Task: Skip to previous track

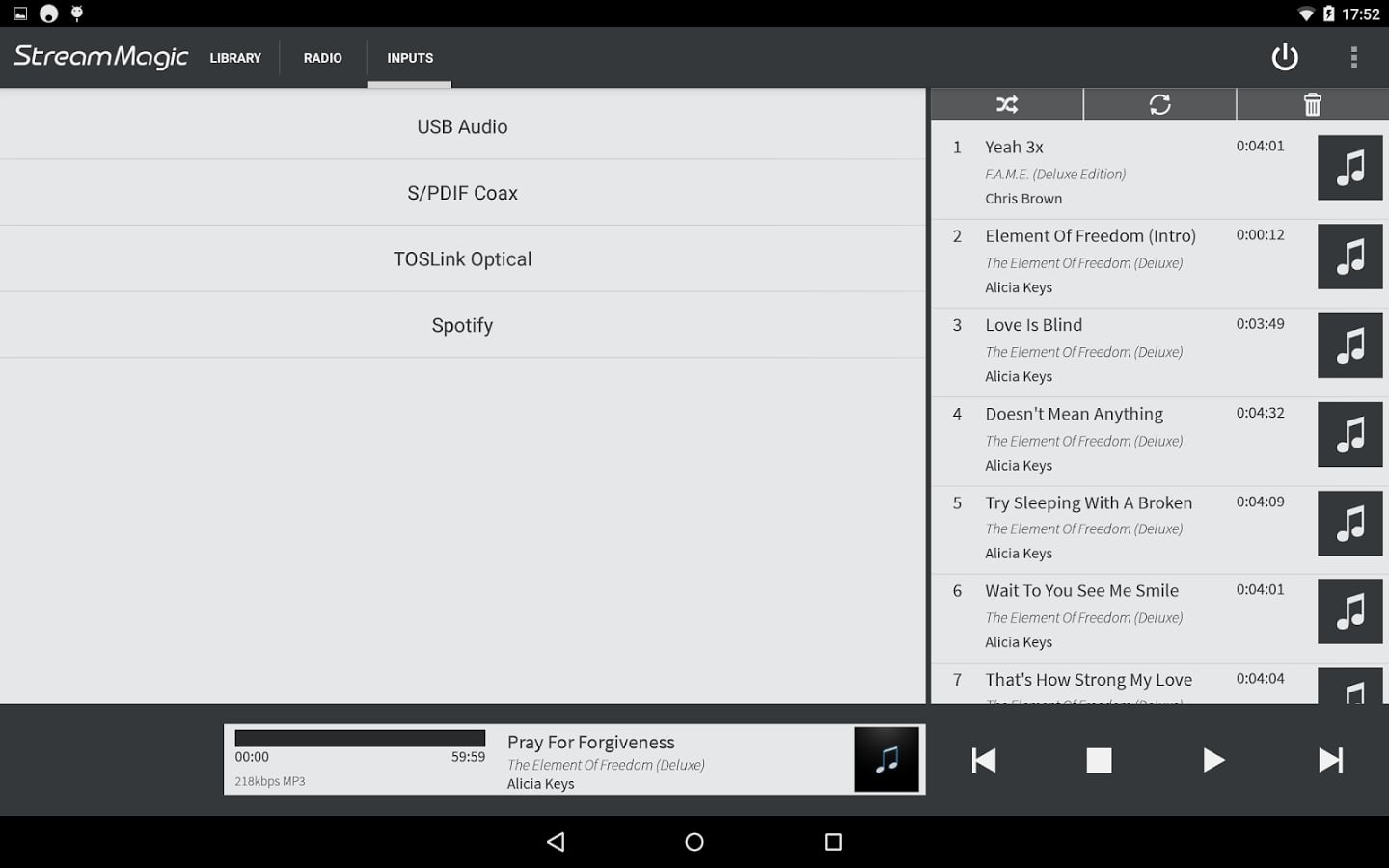Action: [x=984, y=760]
